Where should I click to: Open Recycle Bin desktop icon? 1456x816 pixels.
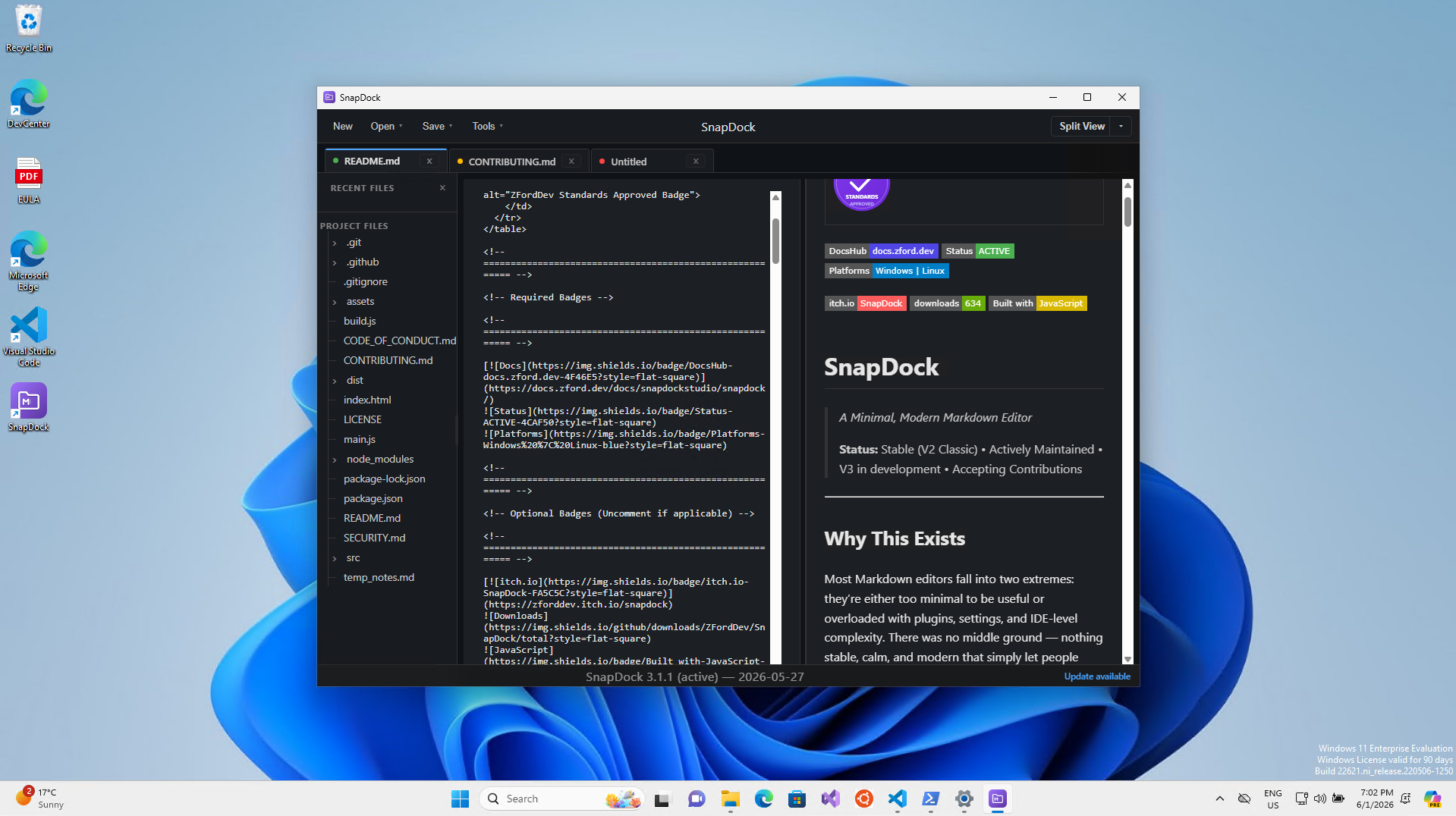[29, 28]
